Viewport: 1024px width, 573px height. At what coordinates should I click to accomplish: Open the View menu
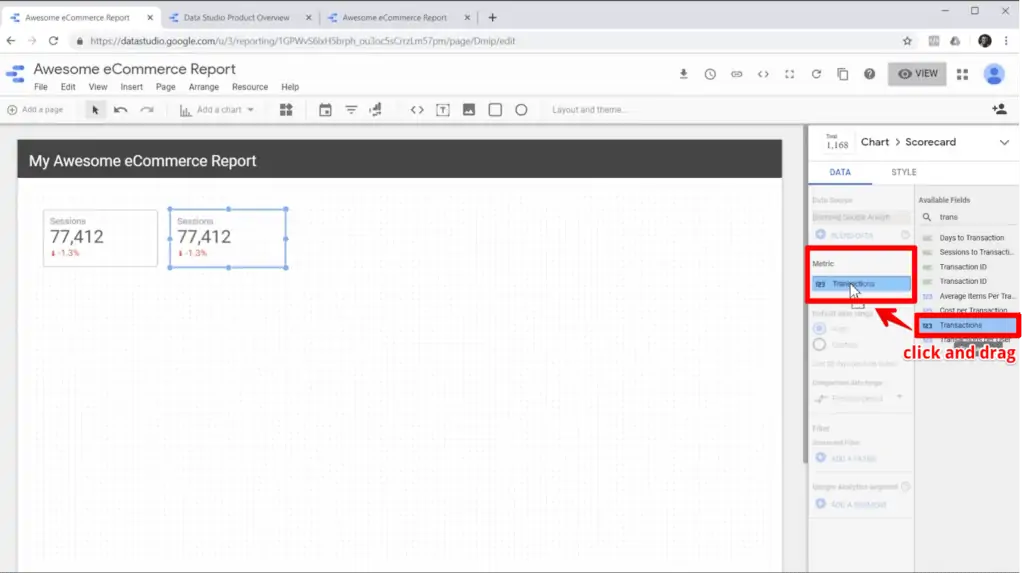pyautogui.click(x=98, y=87)
